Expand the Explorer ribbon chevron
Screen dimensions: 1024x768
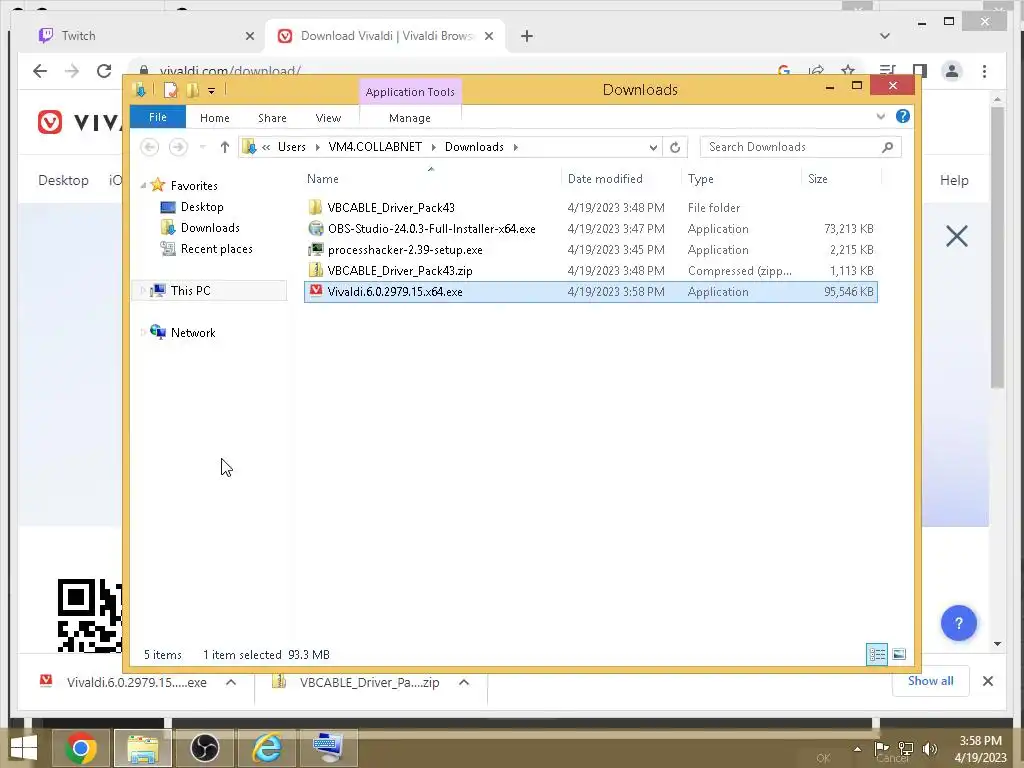click(x=880, y=116)
